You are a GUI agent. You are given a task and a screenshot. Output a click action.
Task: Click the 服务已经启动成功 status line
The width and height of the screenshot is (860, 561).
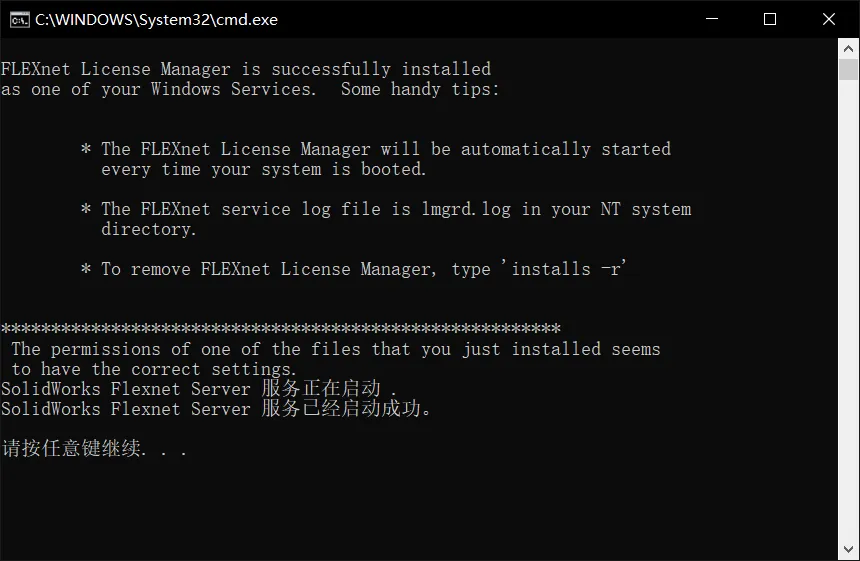(x=216, y=409)
